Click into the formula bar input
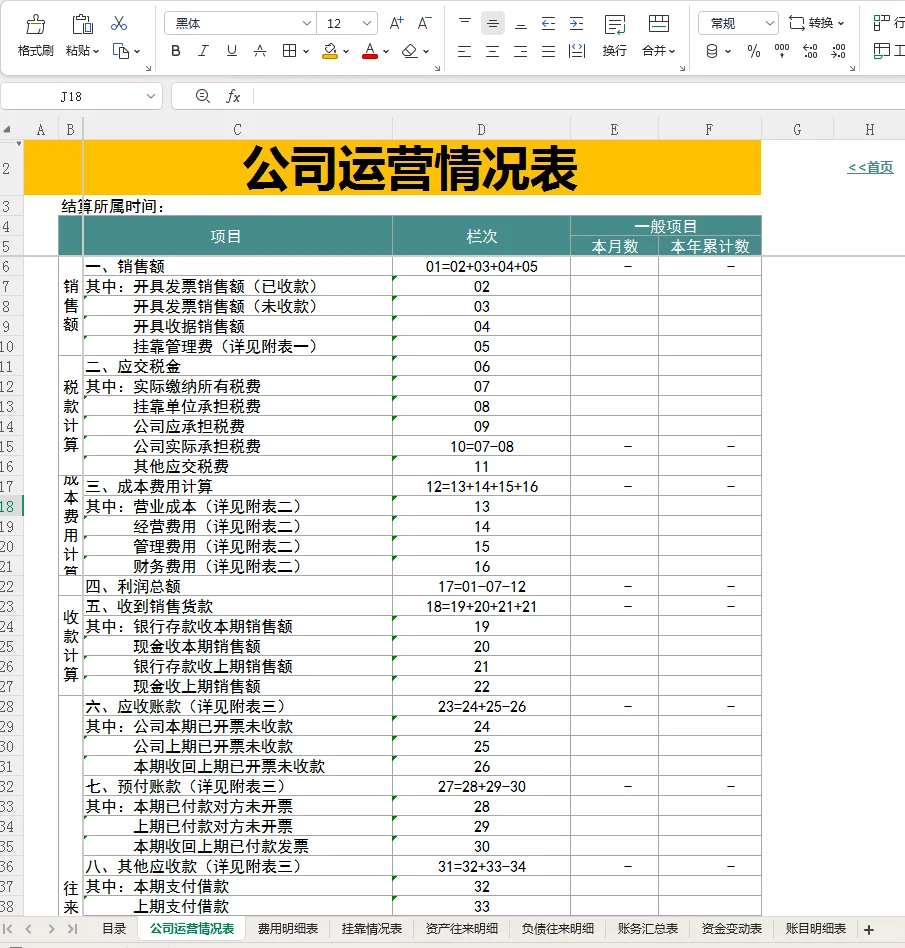 579,97
